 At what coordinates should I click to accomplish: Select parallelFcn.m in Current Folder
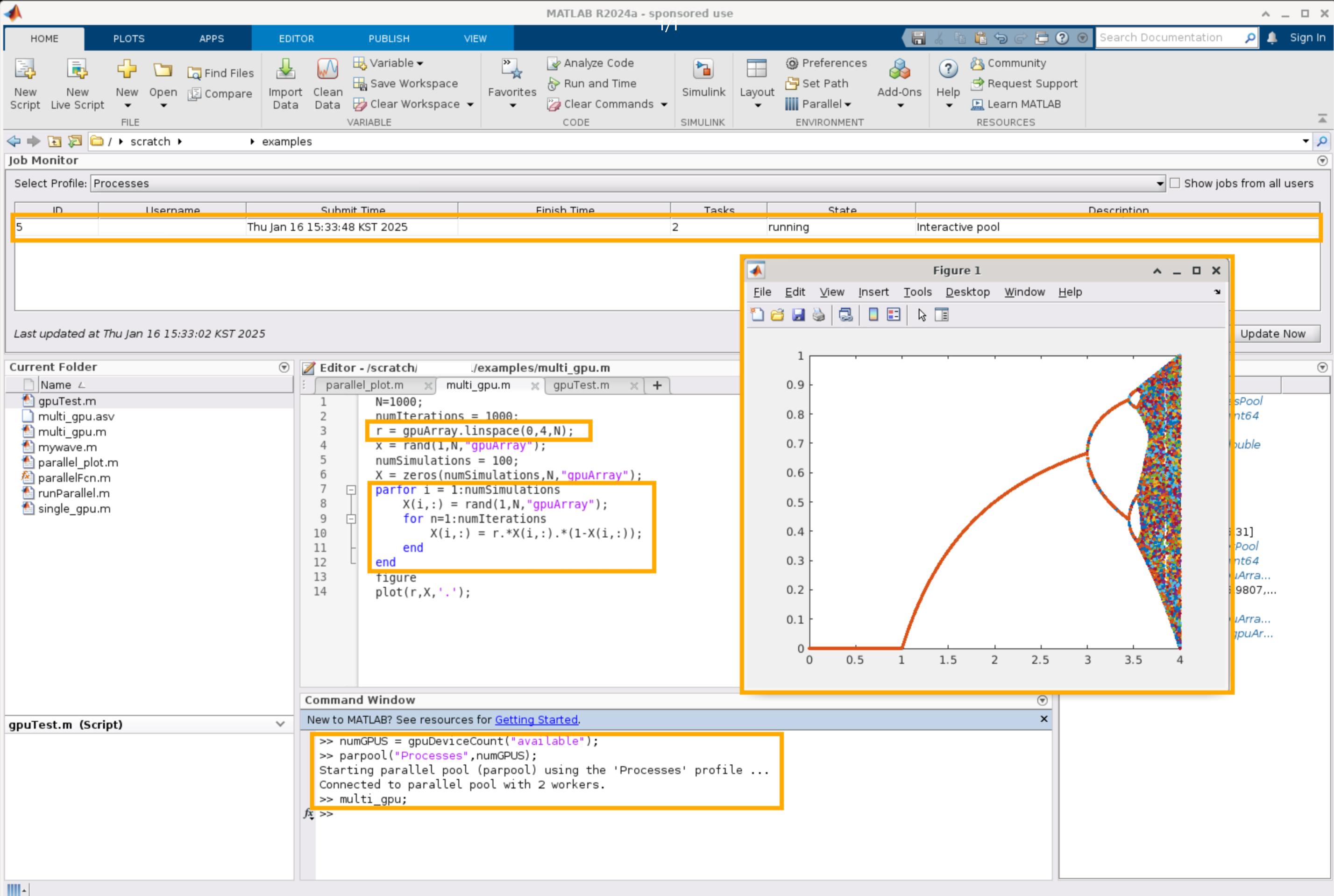pyautogui.click(x=74, y=478)
